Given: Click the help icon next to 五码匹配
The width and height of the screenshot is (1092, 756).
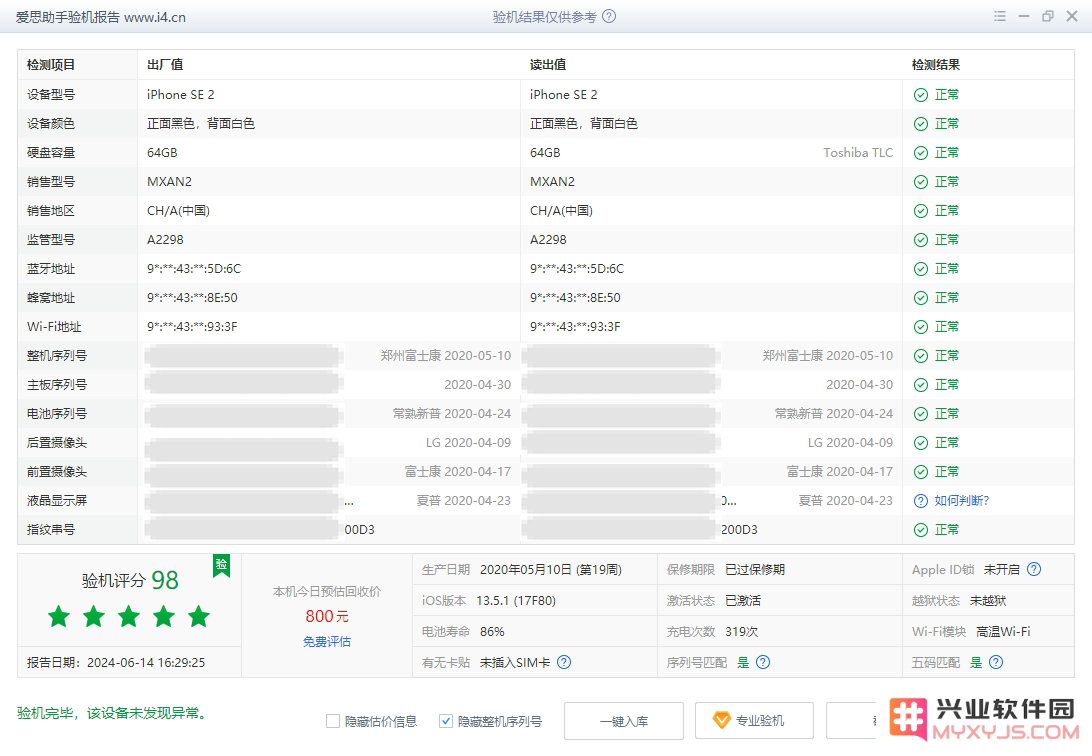Looking at the screenshot, I should pos(996,662).
